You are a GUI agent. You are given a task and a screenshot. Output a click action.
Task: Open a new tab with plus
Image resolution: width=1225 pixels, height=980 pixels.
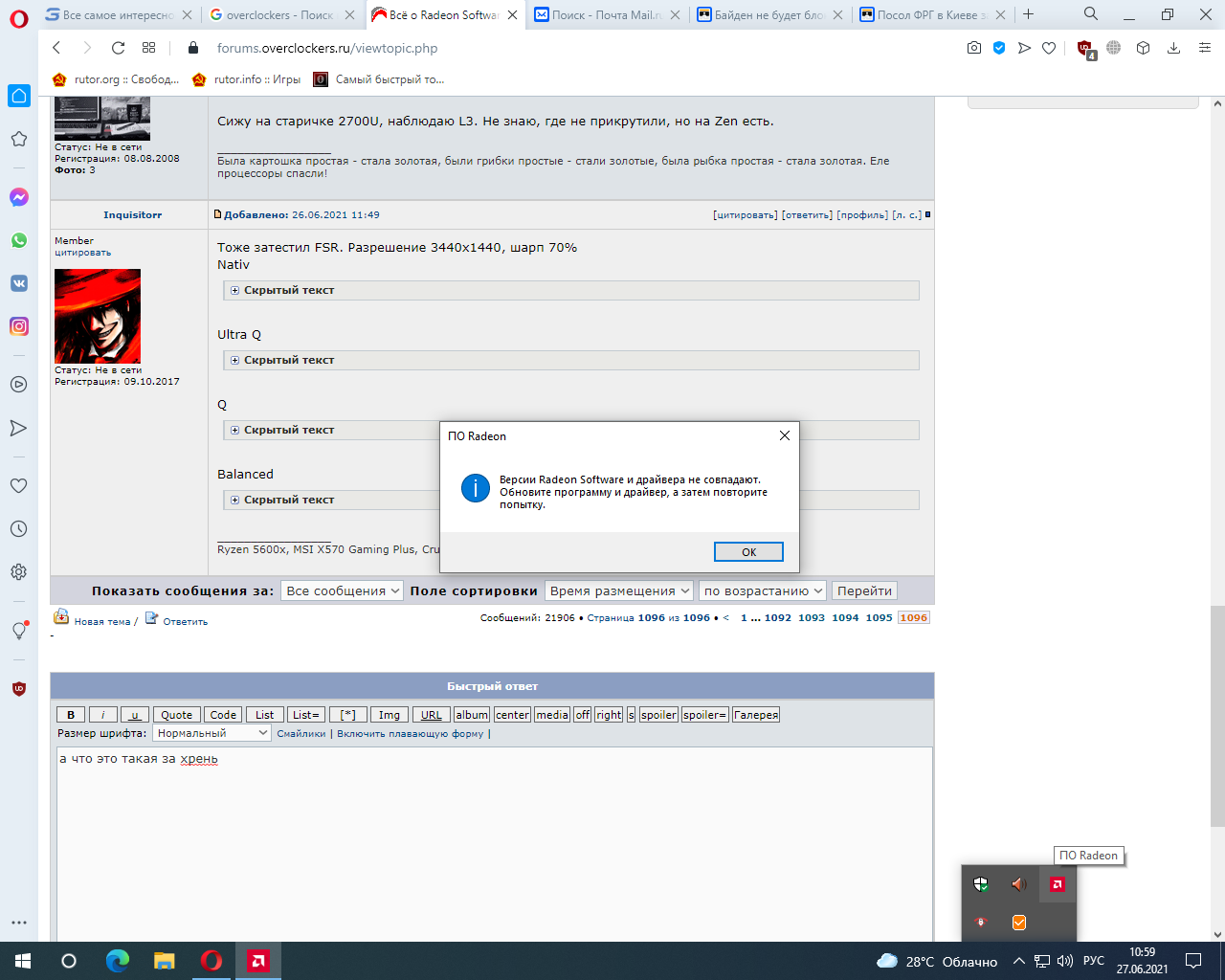tap(1029, 13)
